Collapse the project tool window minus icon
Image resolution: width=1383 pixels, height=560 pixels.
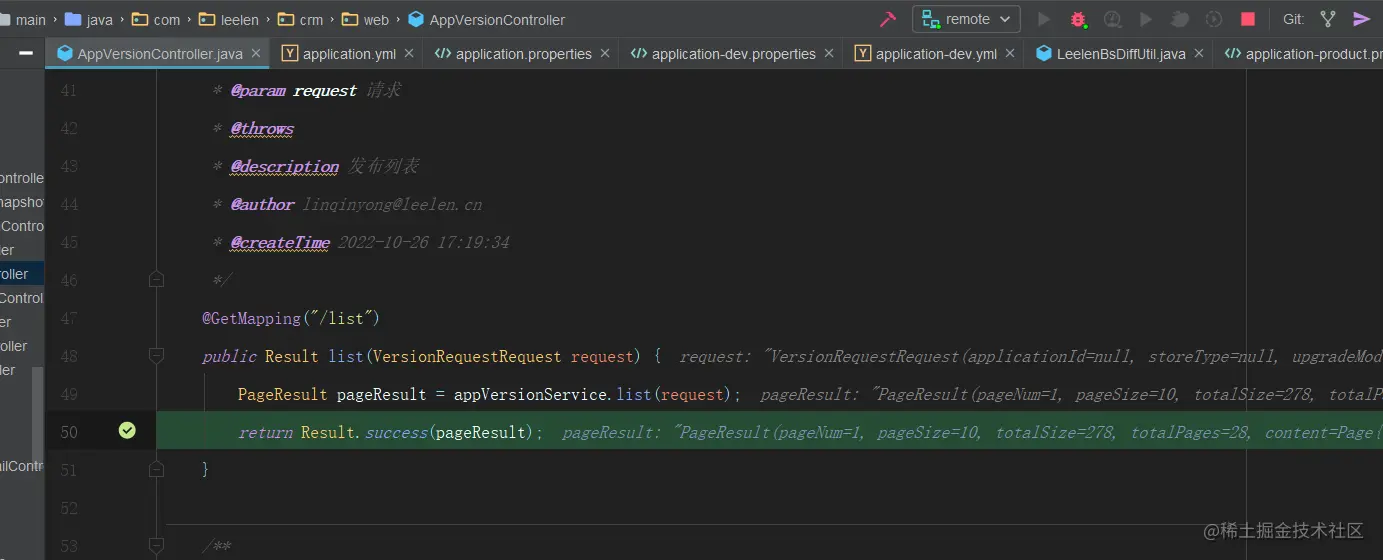coord(26,53)
